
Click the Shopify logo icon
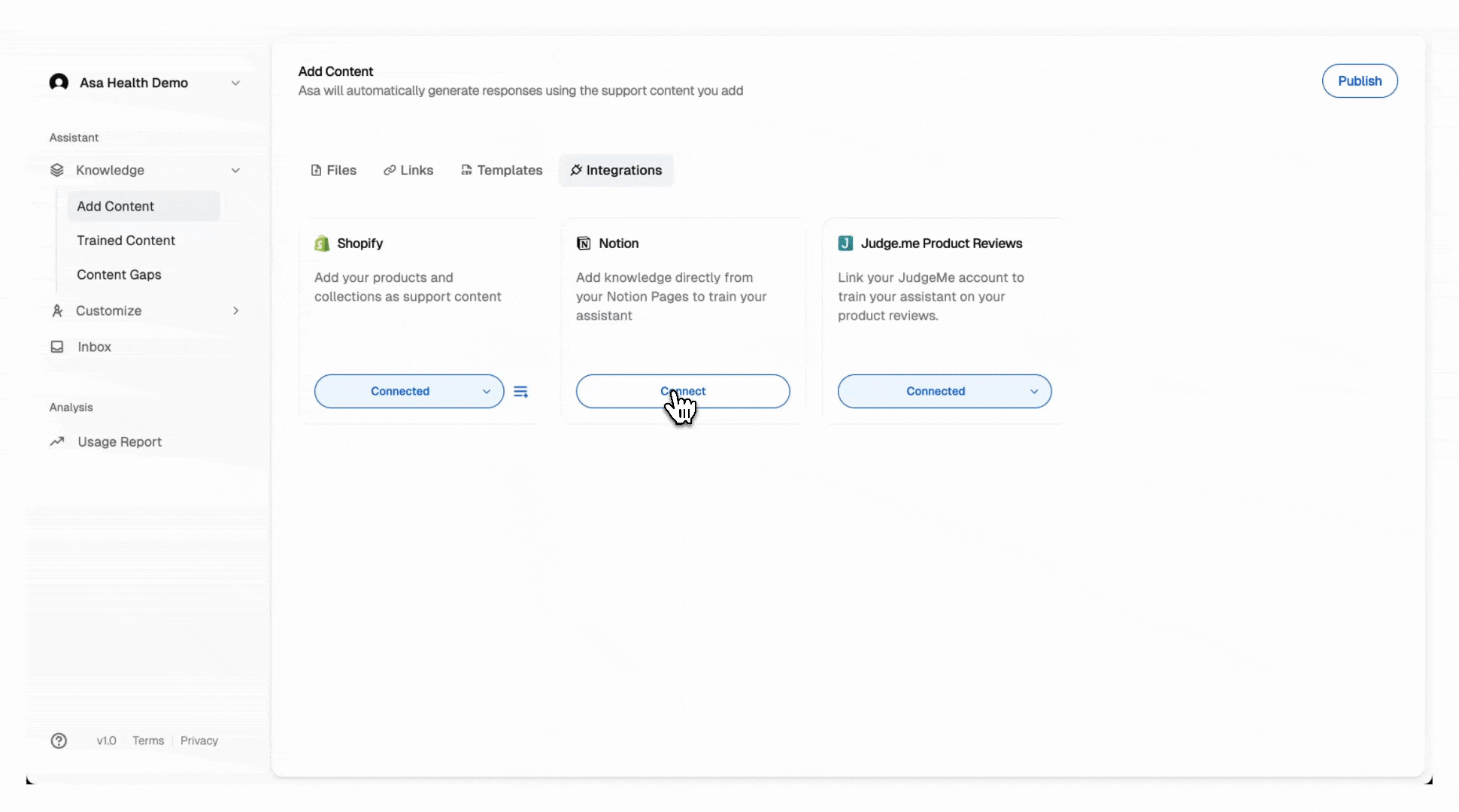click(322, 244)
